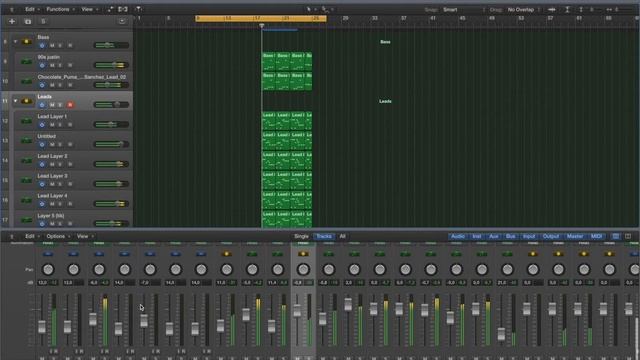Open the tracks area Functions menu

tap(60, 9)
